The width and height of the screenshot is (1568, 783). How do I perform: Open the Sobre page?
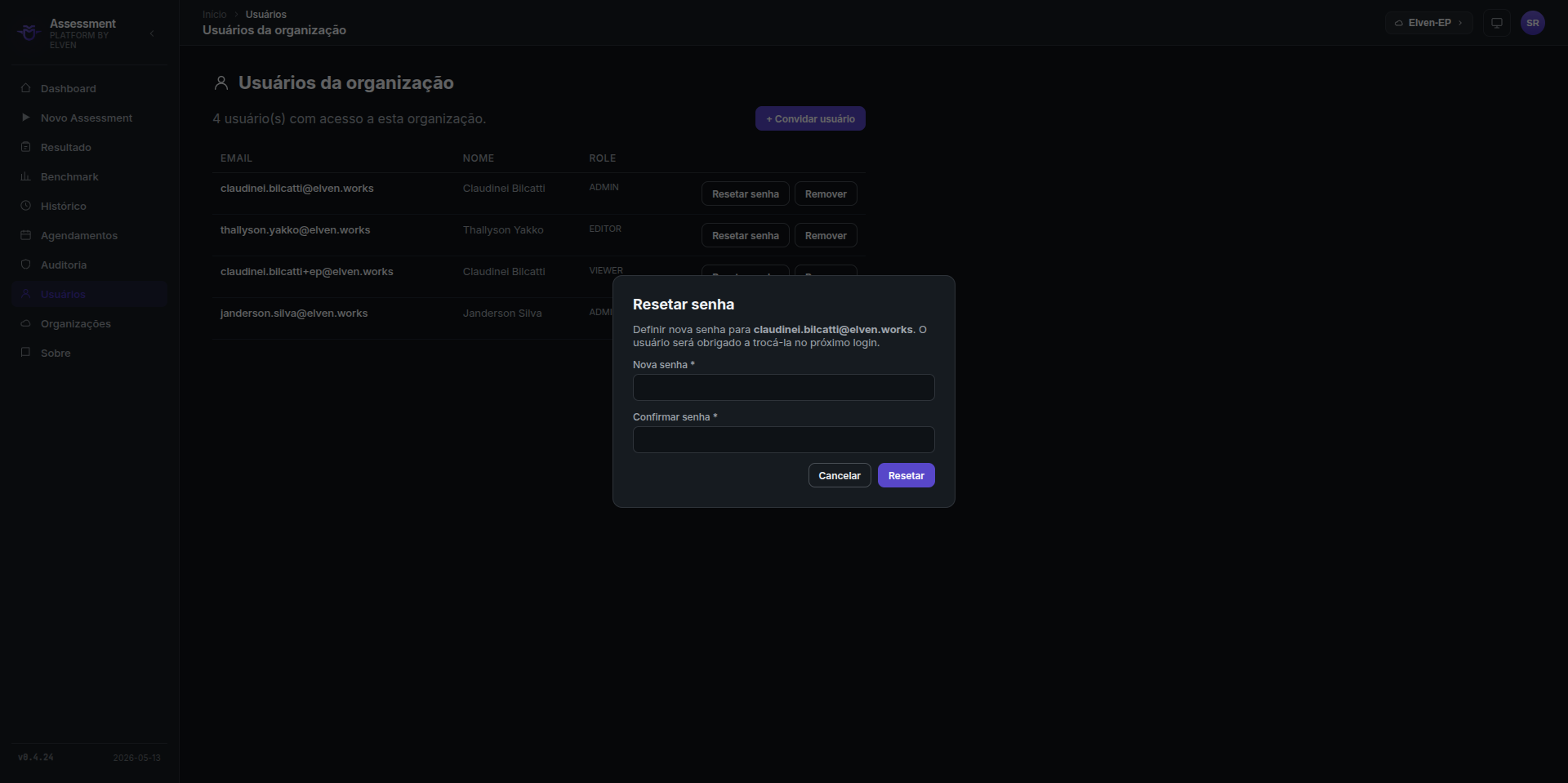click(90, 353)
